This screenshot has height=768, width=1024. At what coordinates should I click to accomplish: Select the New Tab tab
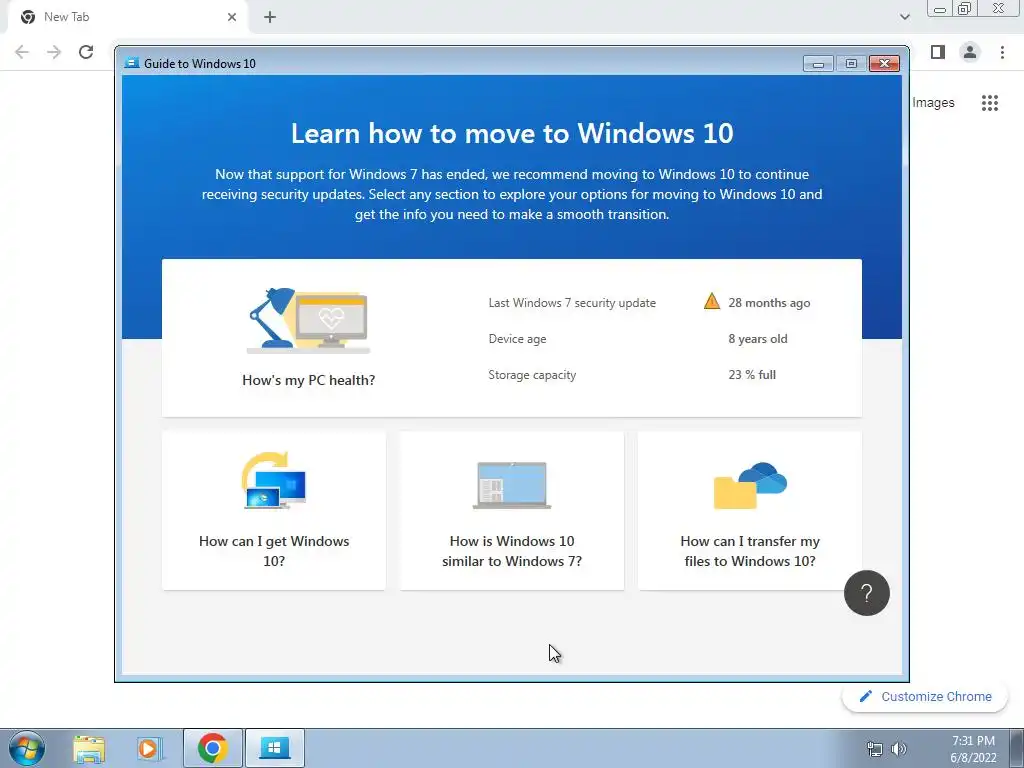pos(128,17)
